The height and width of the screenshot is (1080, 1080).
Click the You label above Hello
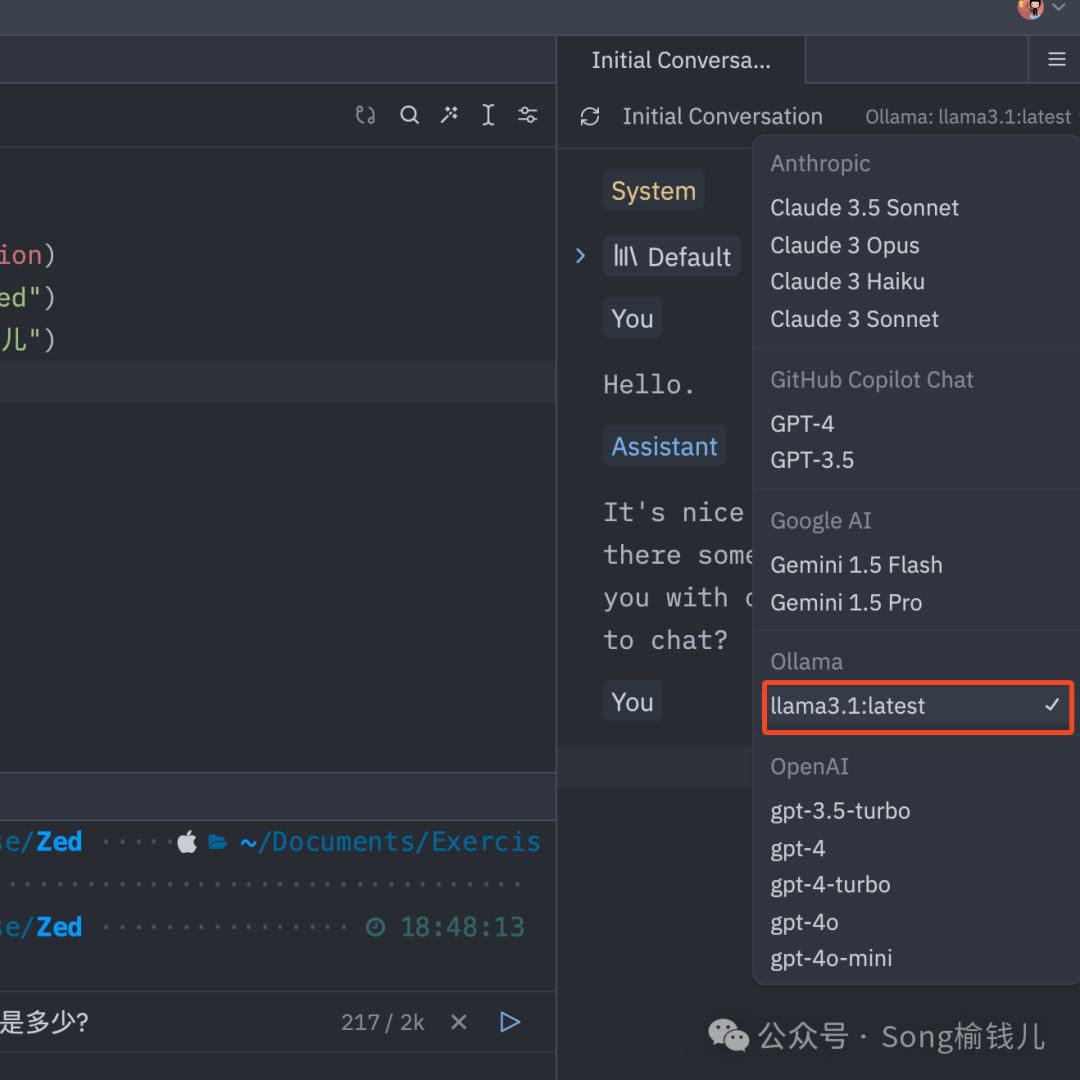(632, 318)
